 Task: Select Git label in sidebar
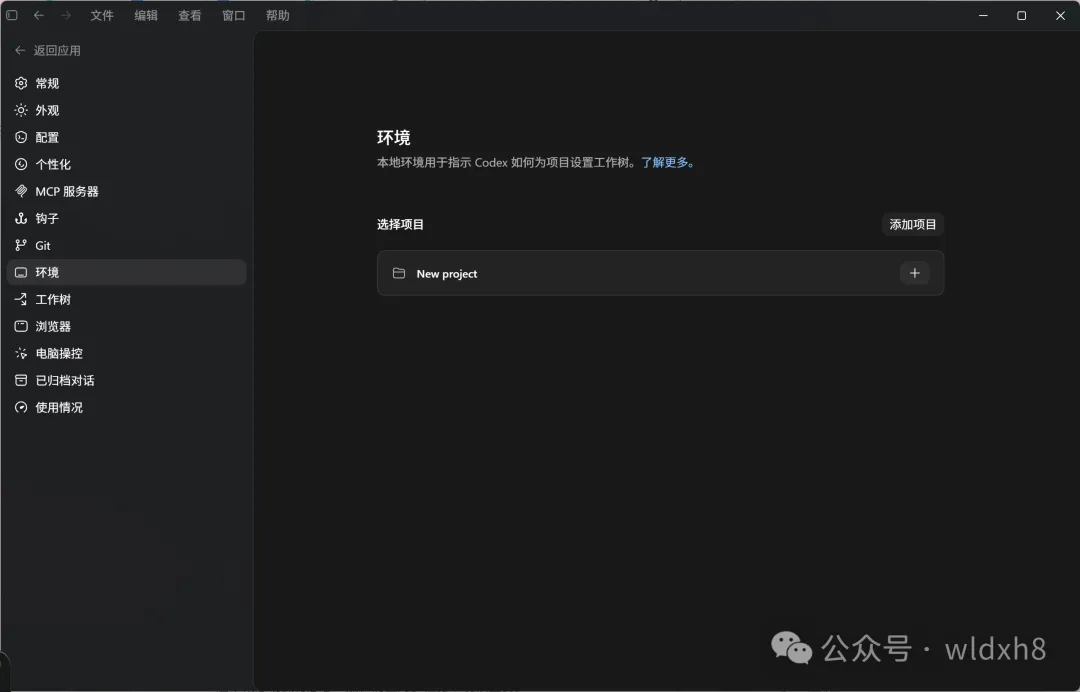click(x=43, y=245)
